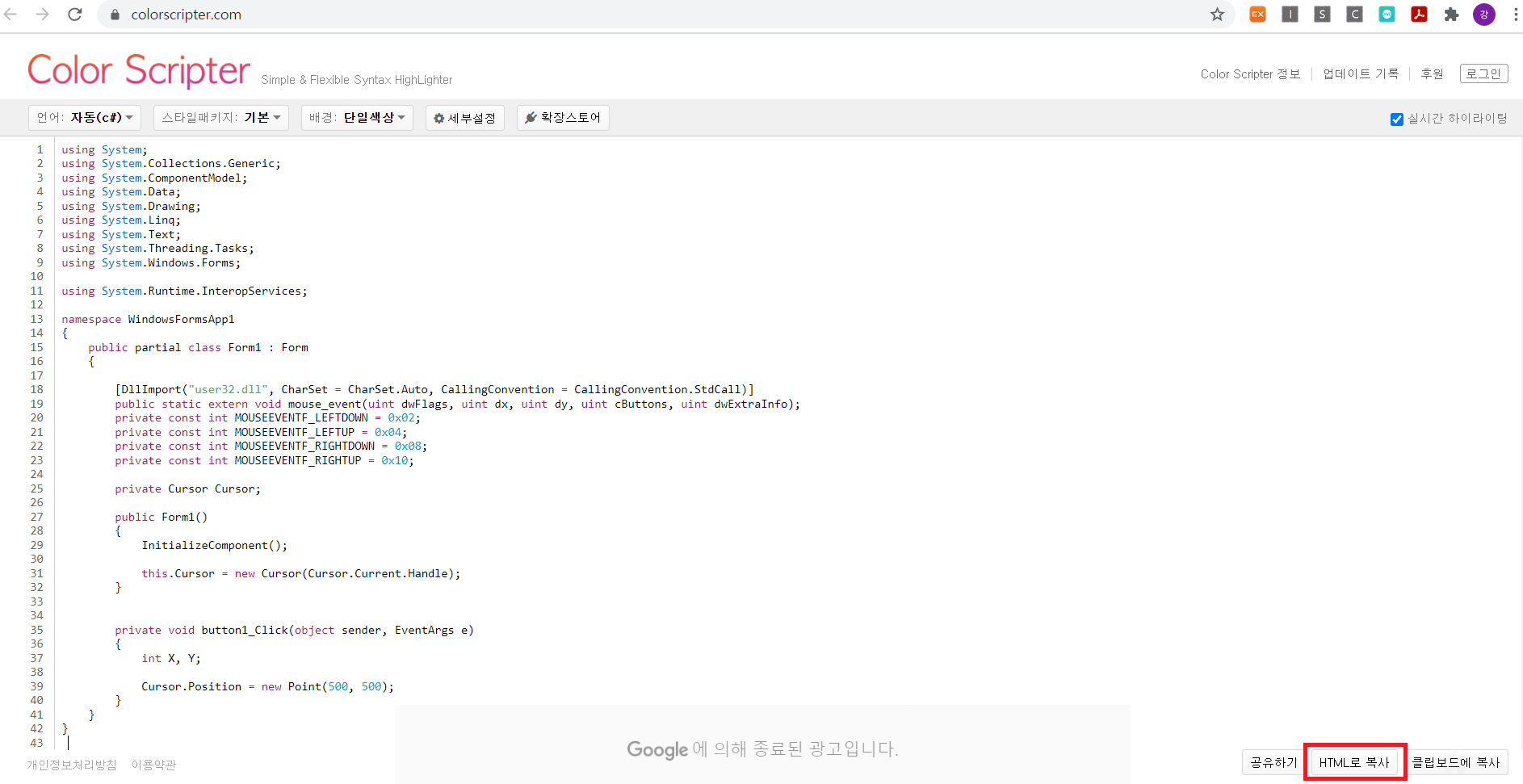Open the red Adobe Acrobat extension
1523x784 pixels.
[x=1419, y=15]
